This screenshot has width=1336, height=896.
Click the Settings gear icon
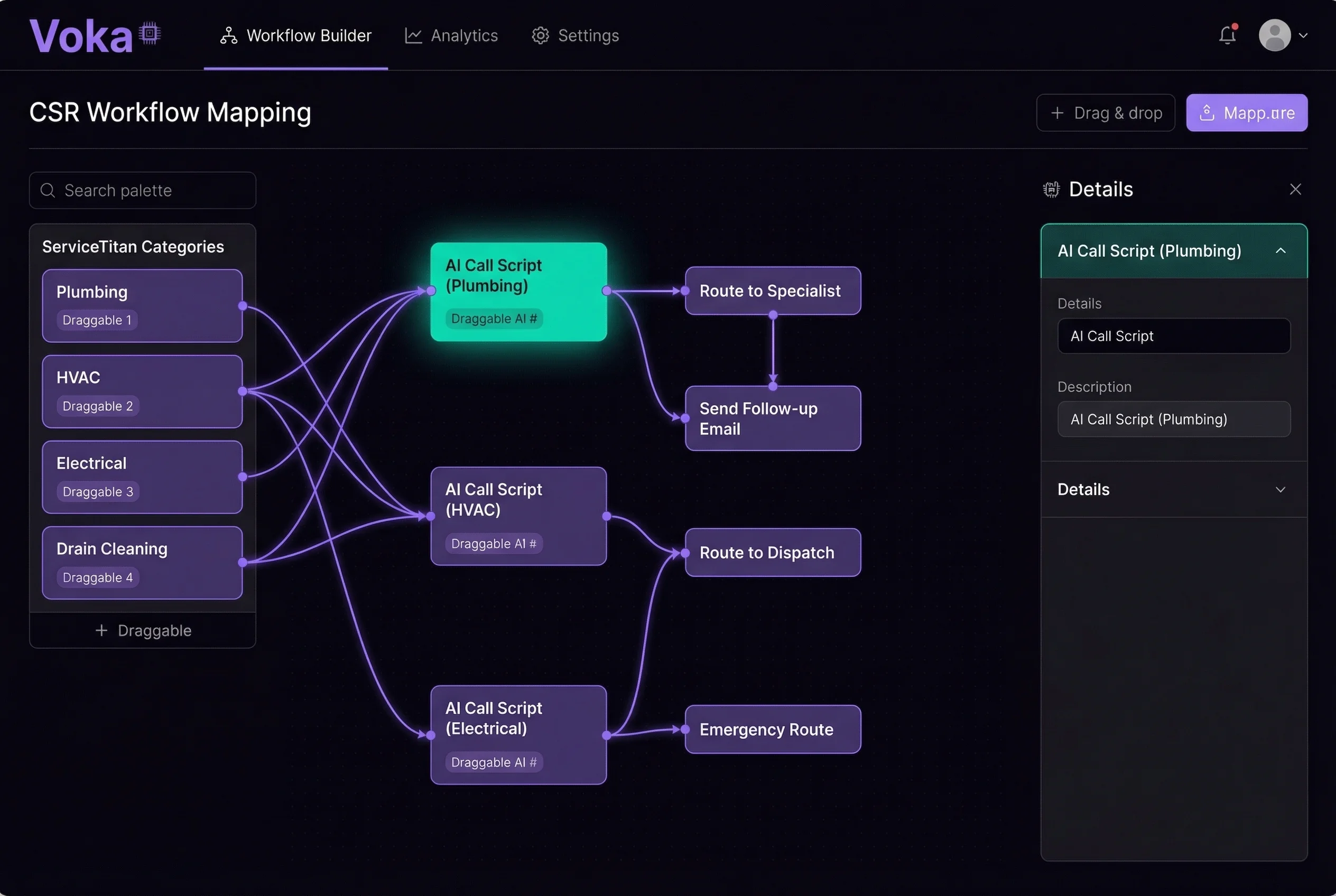(540, 35)
